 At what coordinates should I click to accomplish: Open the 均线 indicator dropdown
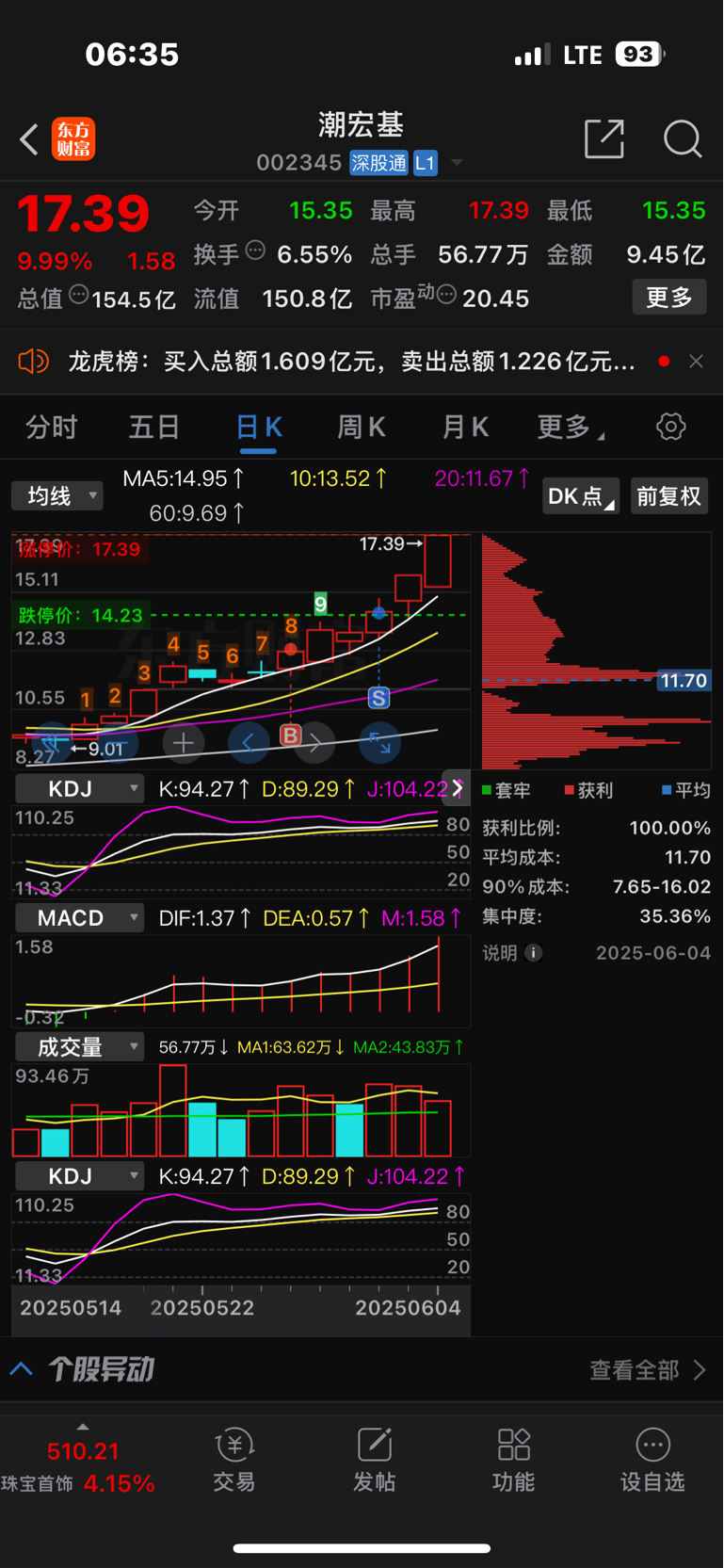(x=57, y=495)
